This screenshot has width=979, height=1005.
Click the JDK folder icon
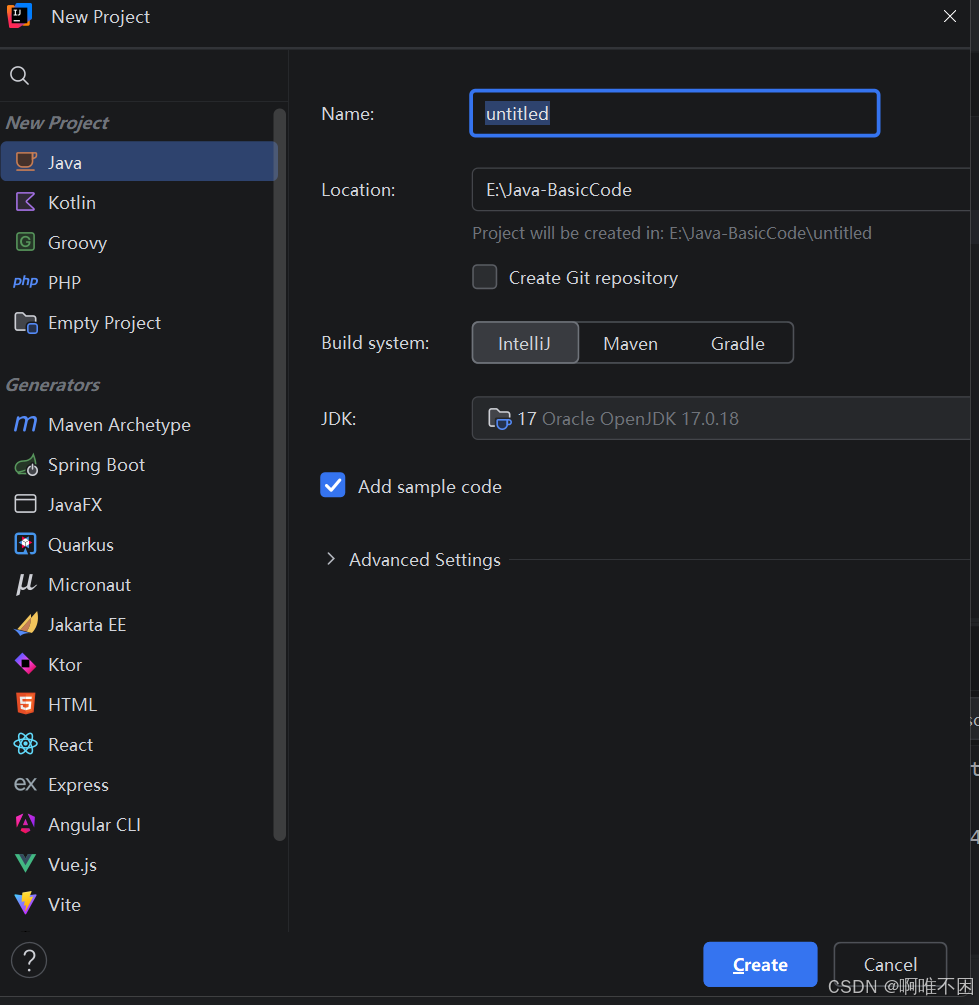[499, 419]
